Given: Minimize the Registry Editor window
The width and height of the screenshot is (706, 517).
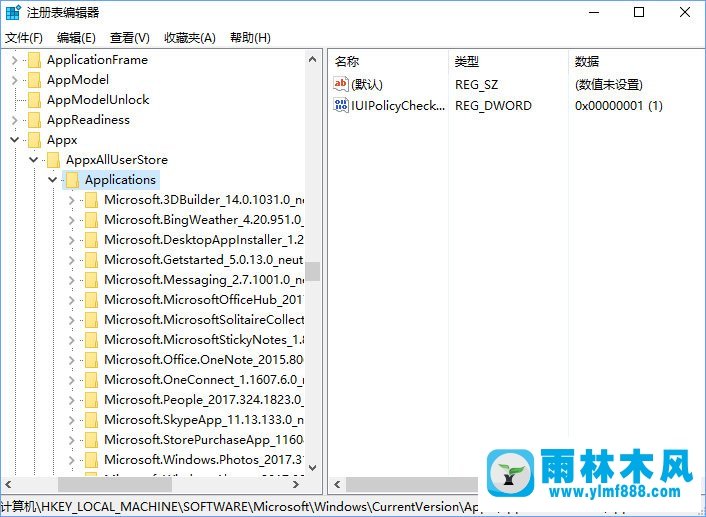Looking at the screenshot, I should click(x=594, y=12).
